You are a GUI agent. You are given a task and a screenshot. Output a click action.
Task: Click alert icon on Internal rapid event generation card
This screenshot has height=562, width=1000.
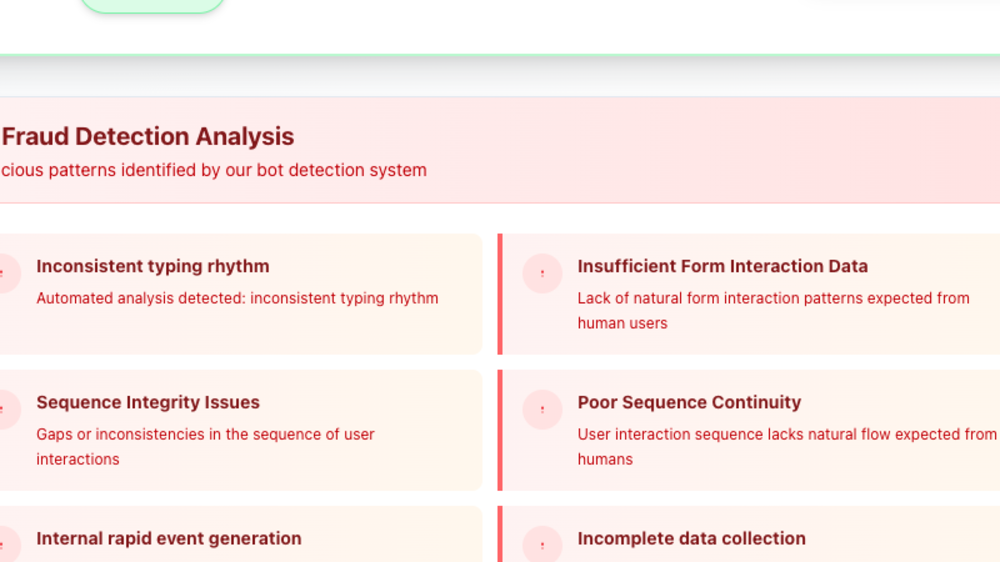click(5, 545)
